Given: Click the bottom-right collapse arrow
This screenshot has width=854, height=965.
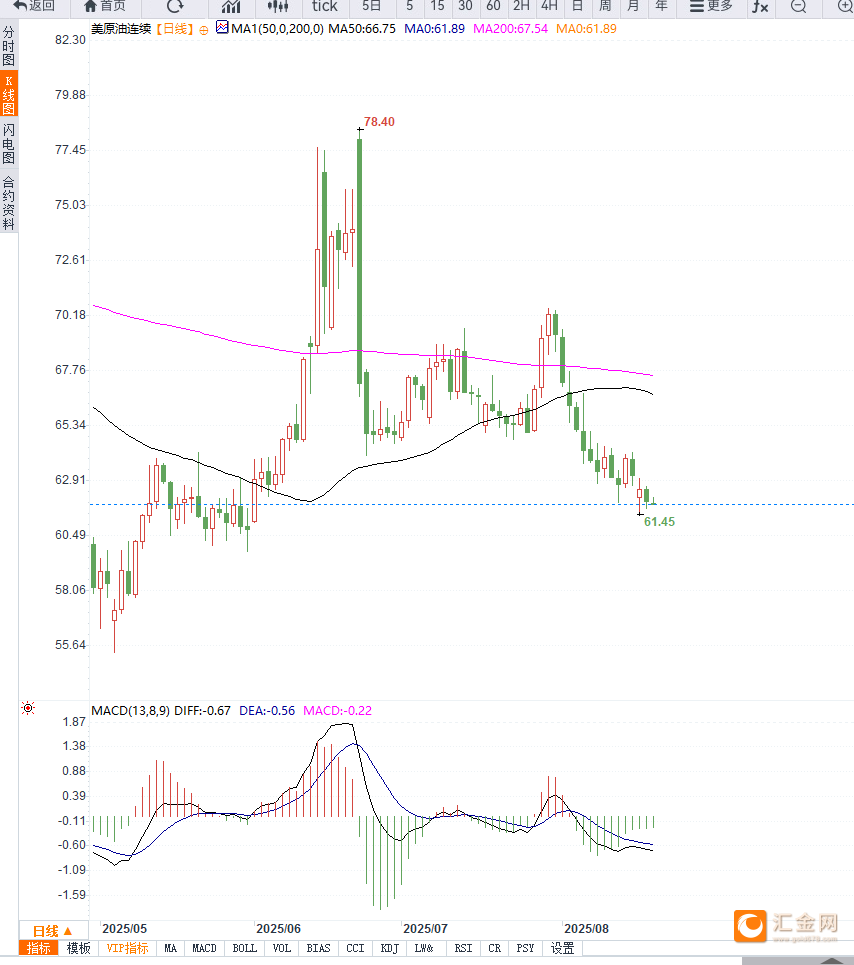Looking at the screenshot, I should click(831, 961).
